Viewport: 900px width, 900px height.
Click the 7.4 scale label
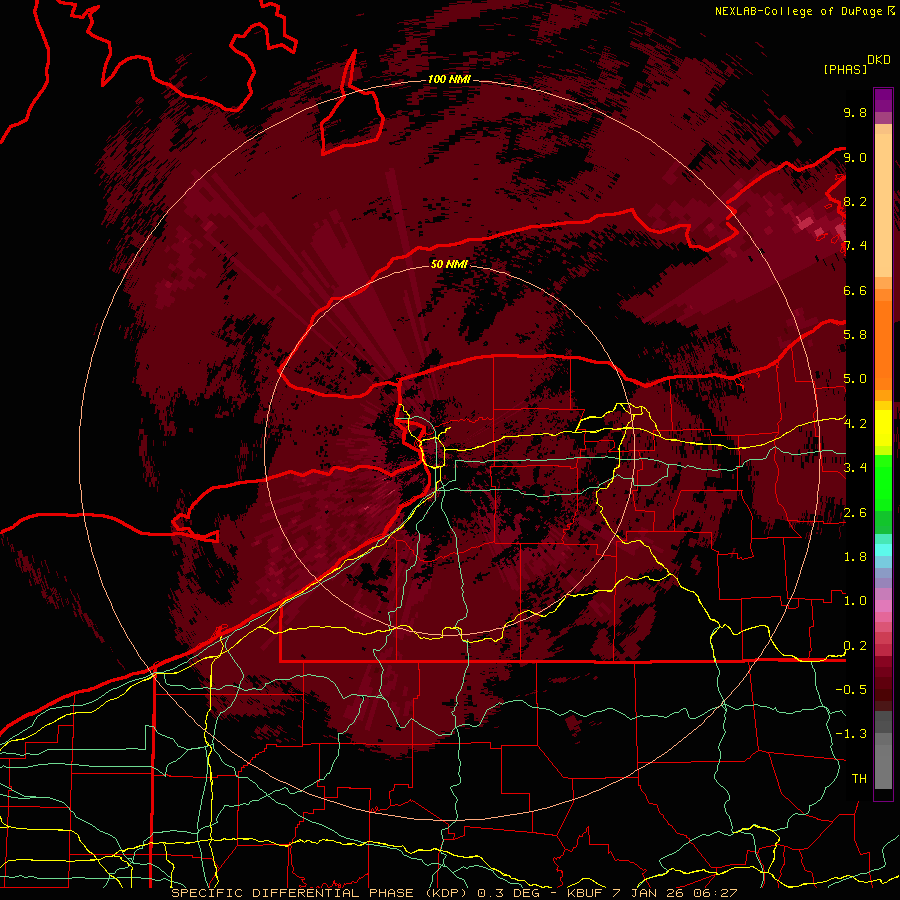855,246
